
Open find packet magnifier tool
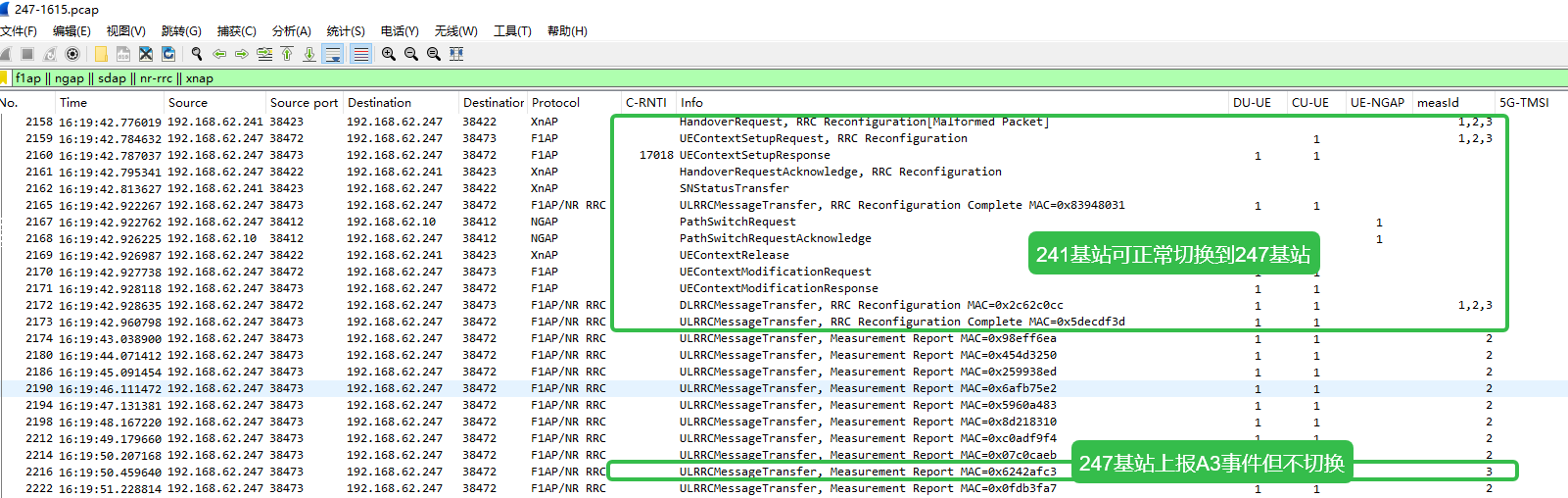click(197, 54)
